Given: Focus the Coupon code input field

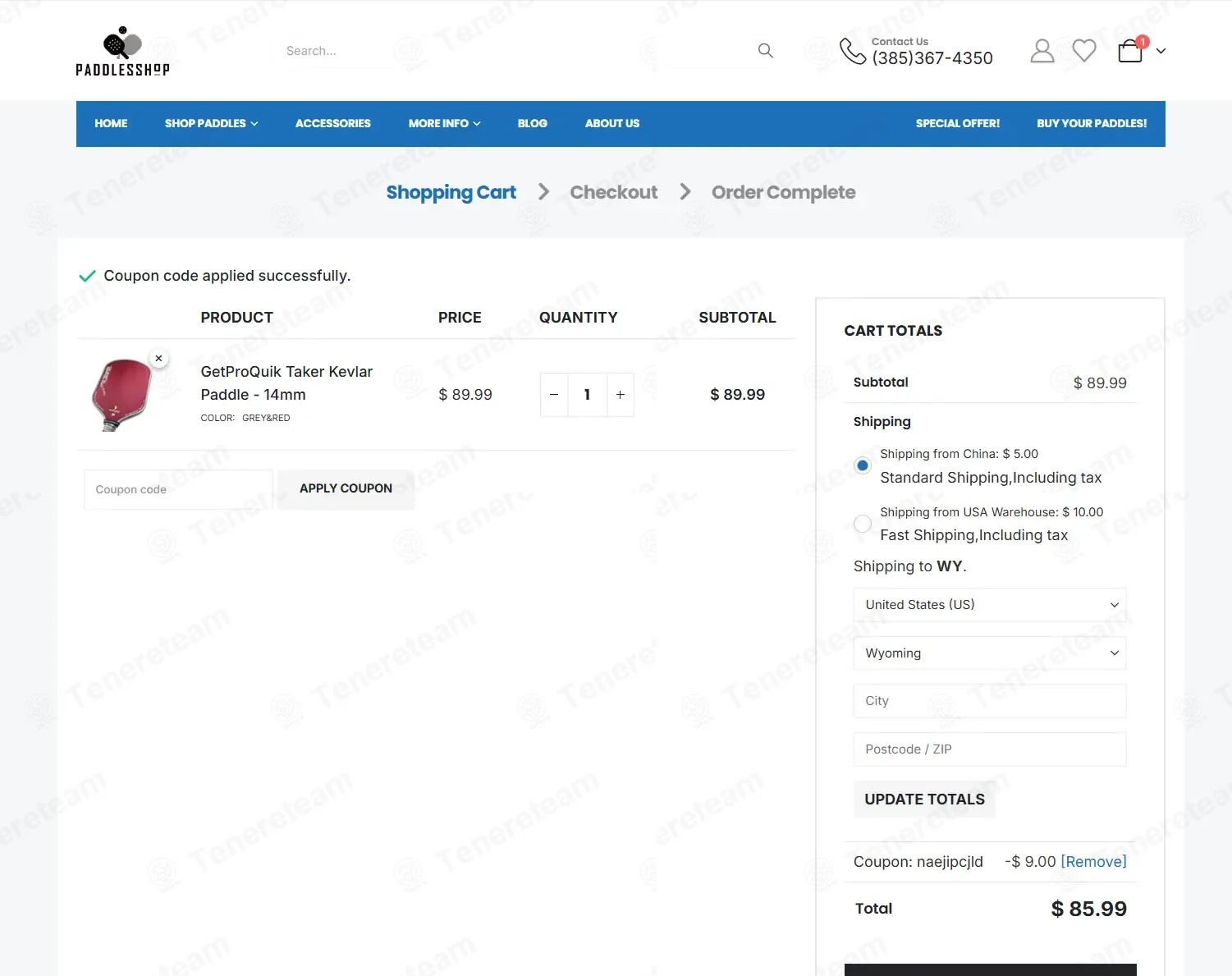Looking at the screenshot, I should coord(178,490).
